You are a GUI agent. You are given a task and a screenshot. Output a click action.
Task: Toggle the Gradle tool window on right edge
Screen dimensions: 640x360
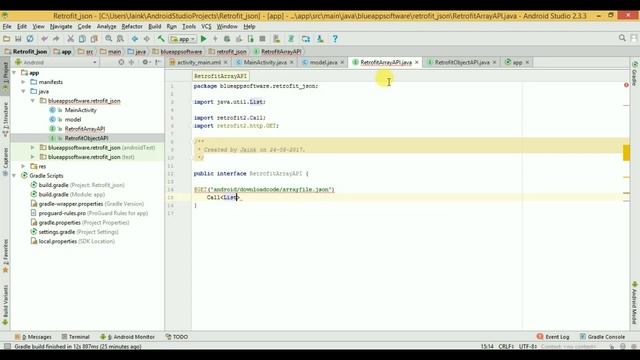635,73
